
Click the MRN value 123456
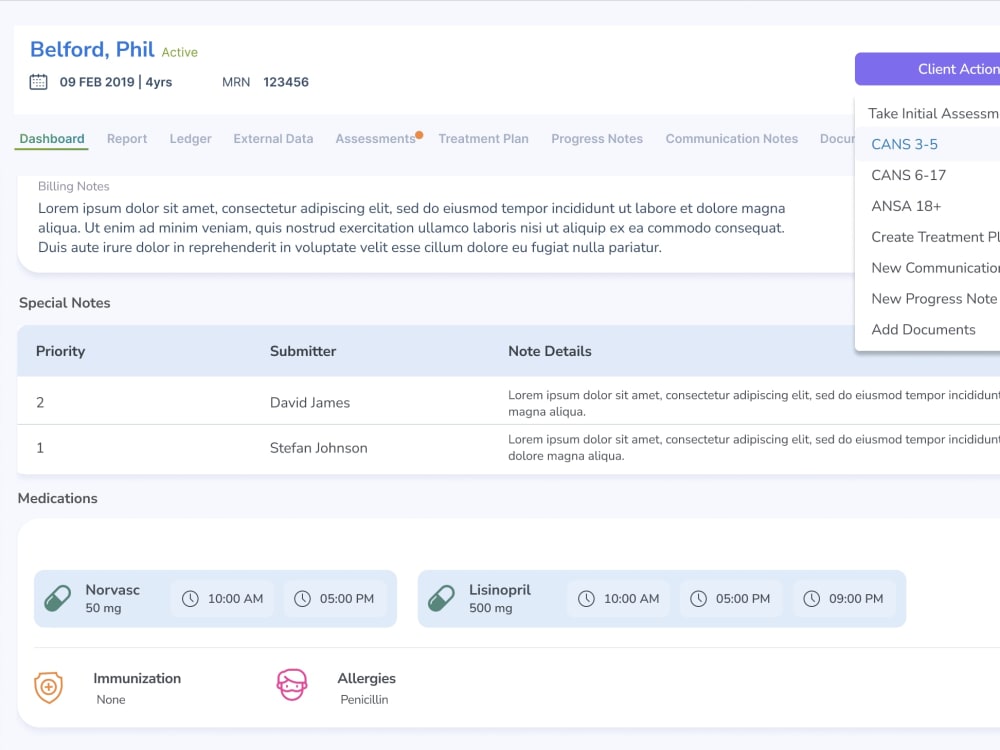tap(287, 82)
